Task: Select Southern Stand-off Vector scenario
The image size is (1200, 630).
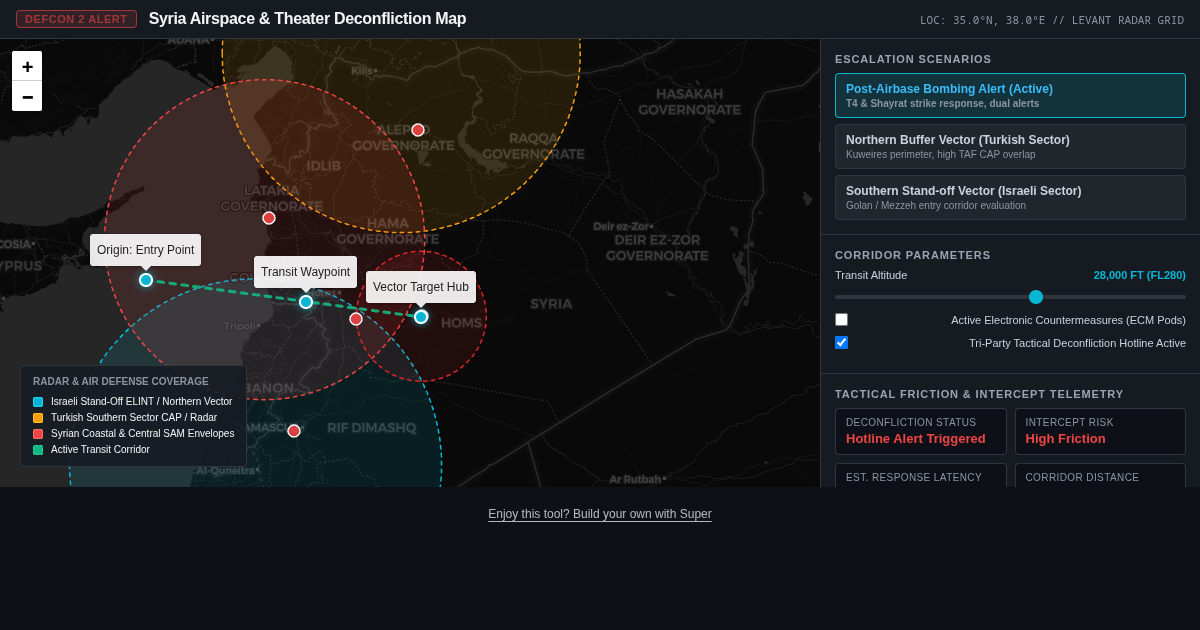Action: pos(1010,198)
